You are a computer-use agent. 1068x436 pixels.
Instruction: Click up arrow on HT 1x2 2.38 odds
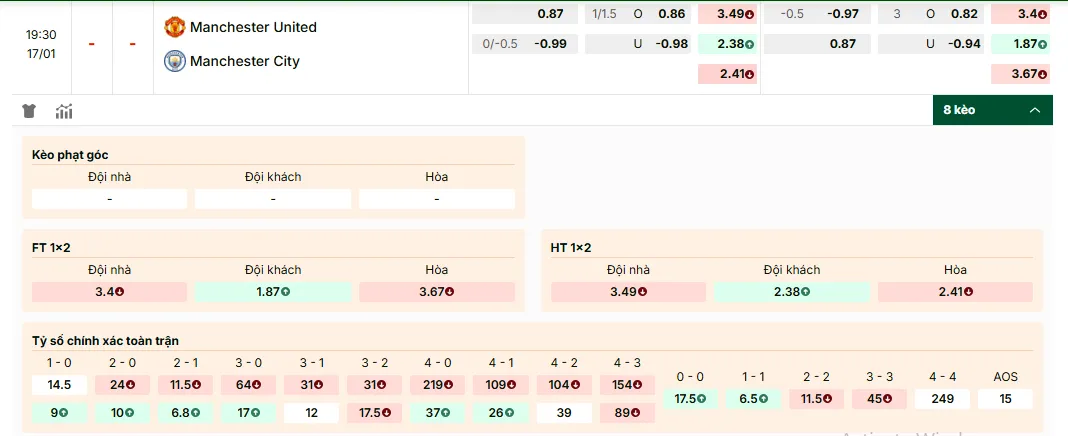tap(805, 292)
